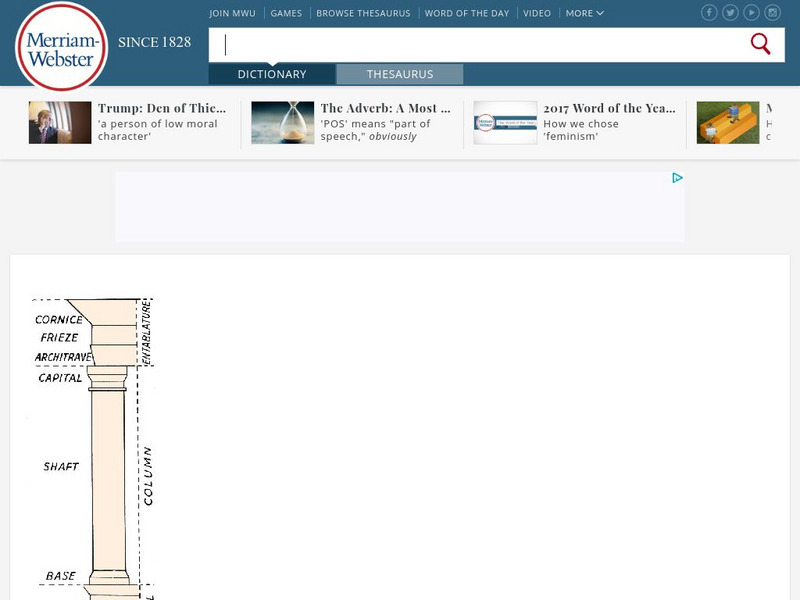Select the Dictionary tab
This screenshot has width=800, height=600.
(x=272, y=74)
